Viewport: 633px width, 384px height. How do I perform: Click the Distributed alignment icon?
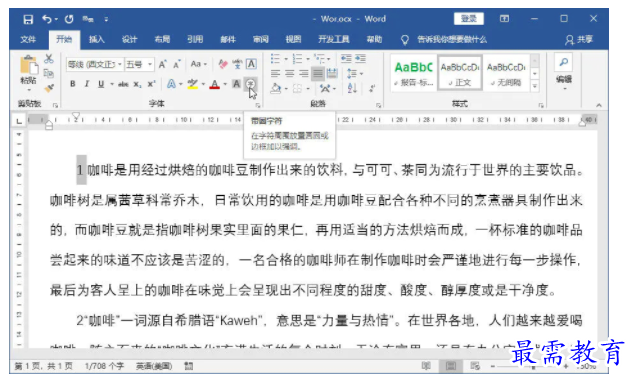click(x=332, y=73)
